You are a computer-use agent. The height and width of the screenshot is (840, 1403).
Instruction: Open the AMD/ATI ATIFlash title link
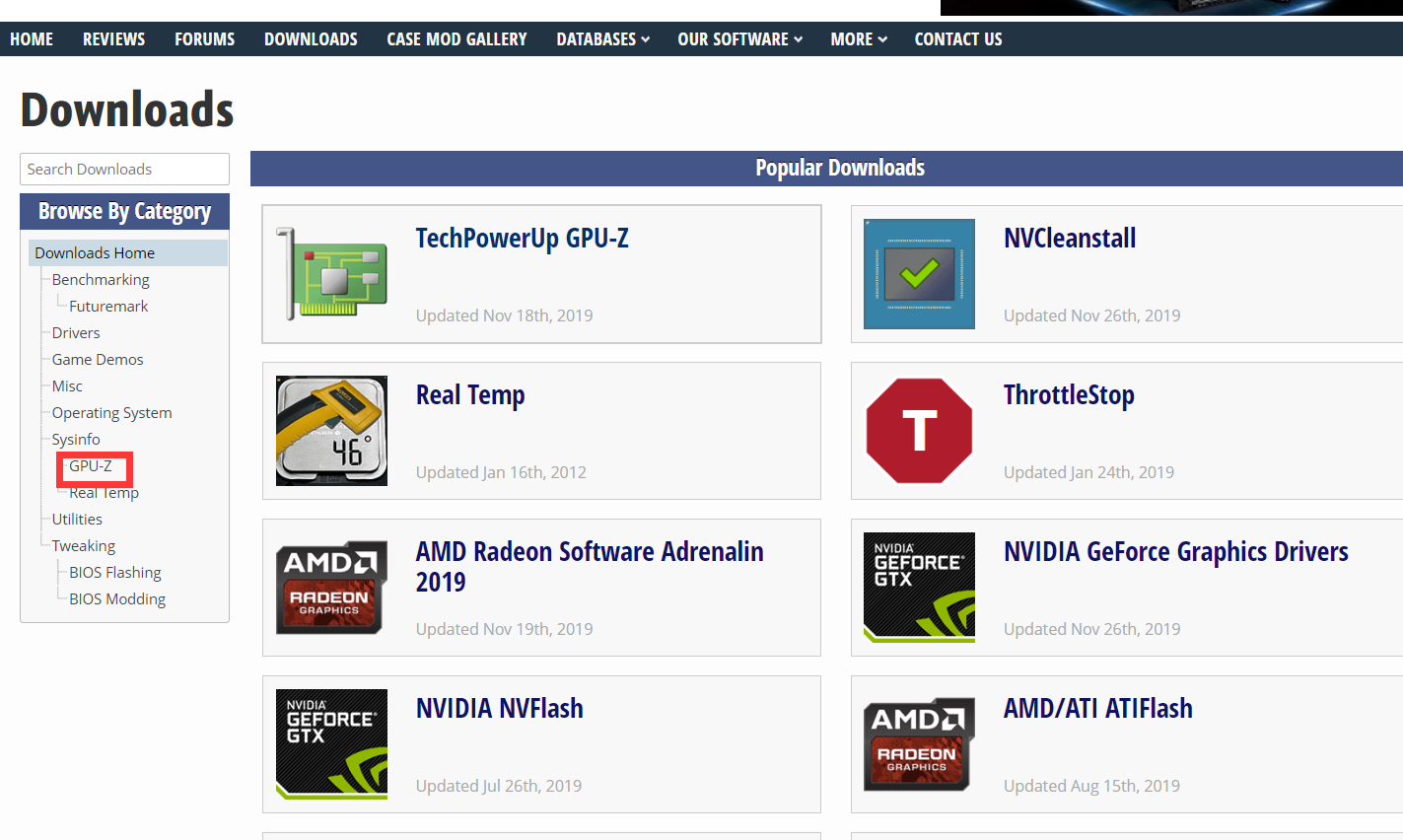coord(1098,709)
